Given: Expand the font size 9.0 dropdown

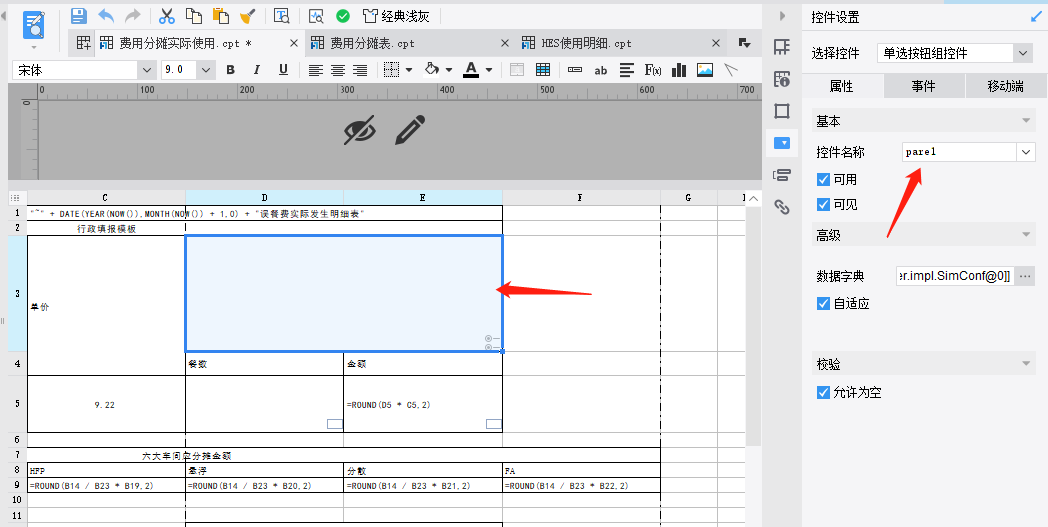Looking at the screenshot, I should click(x=206, y=70).
